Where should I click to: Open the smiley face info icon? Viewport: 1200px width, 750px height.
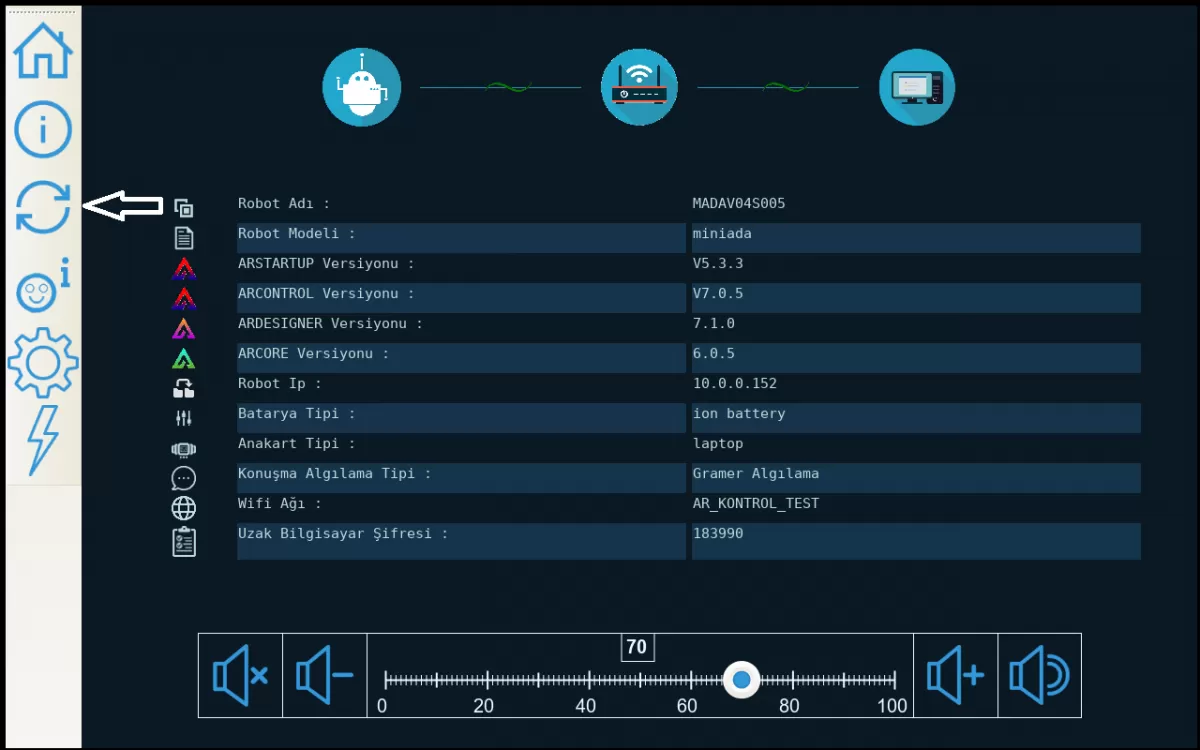point(43,289)
